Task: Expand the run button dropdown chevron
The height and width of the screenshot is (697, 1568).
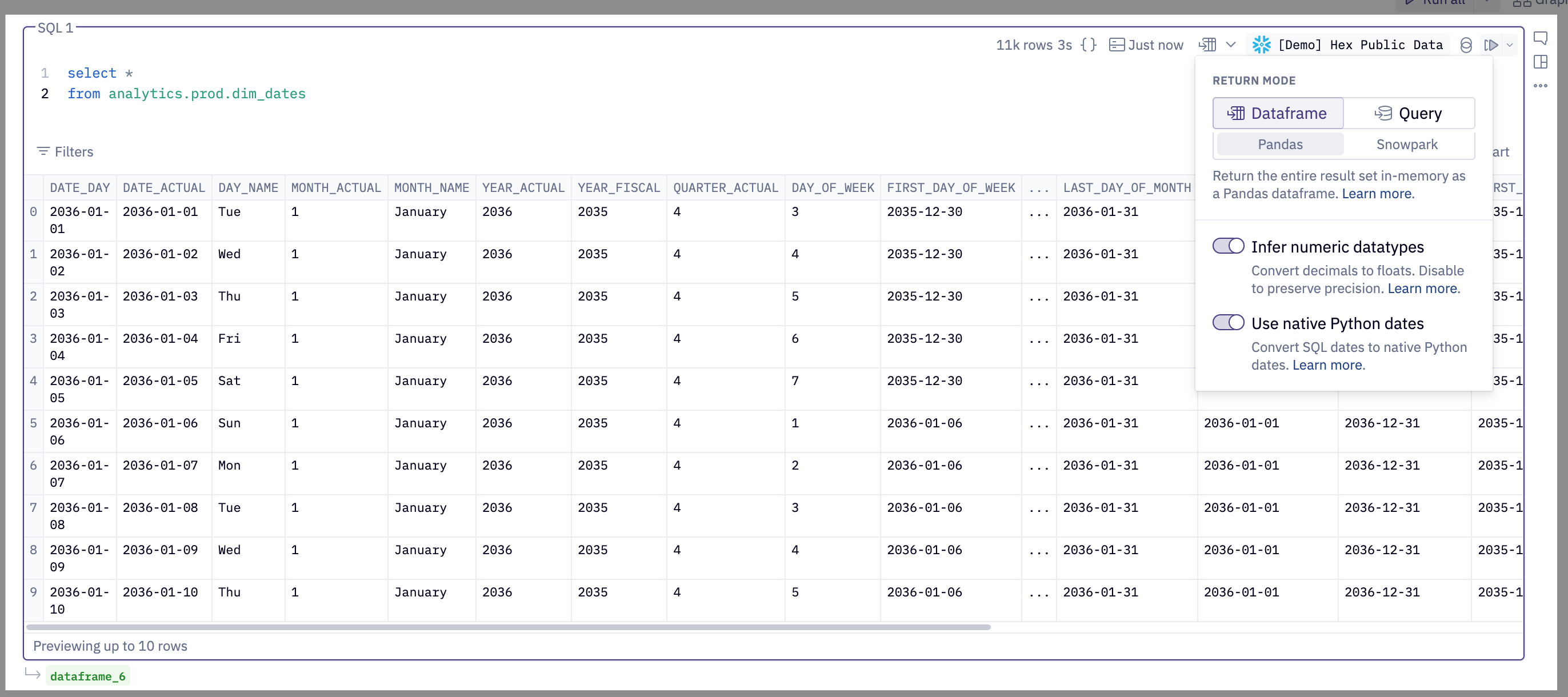Action: coord(1510,45)
